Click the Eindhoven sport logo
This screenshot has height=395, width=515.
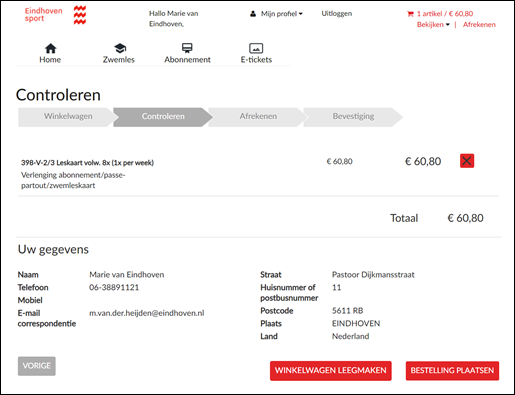click(x=55, y=15)
